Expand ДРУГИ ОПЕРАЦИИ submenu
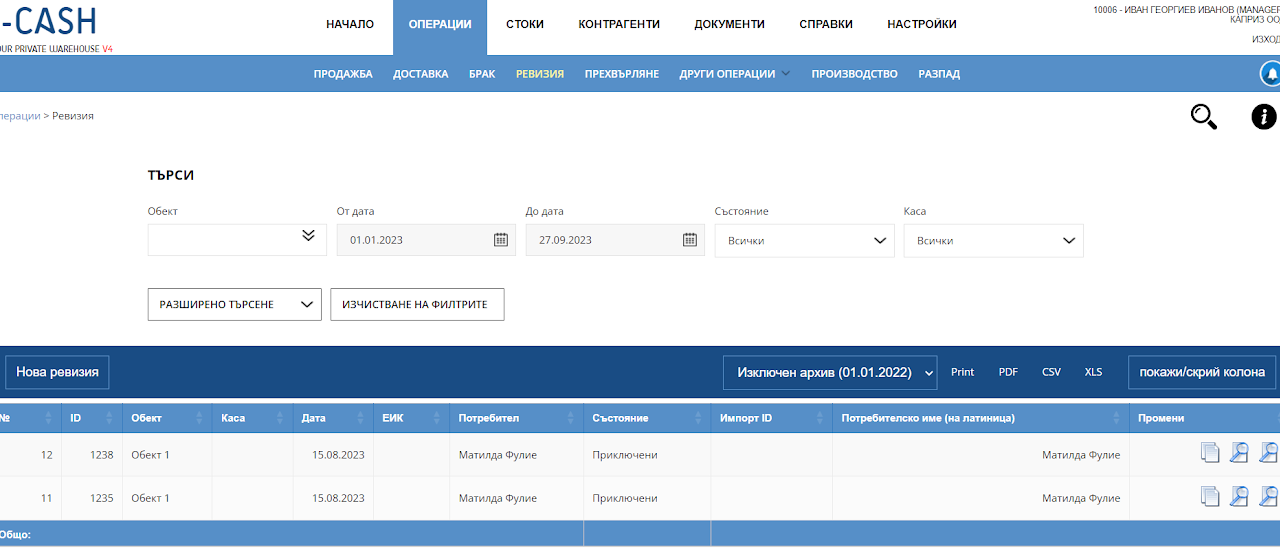The height and width of the screenshot is (554, 1280). click(x=734, y=74)
